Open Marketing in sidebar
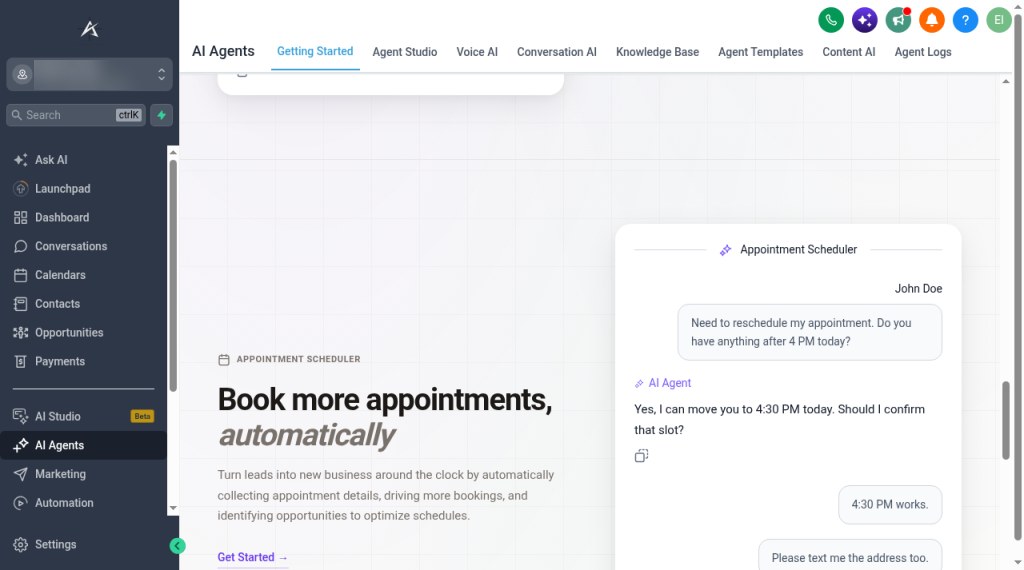 point(84,474)
